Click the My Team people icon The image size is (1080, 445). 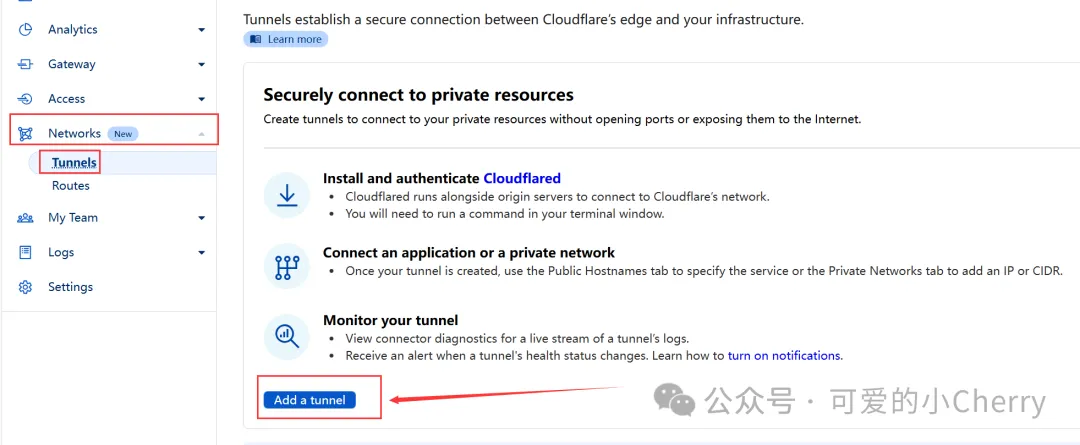pos(25,218)
